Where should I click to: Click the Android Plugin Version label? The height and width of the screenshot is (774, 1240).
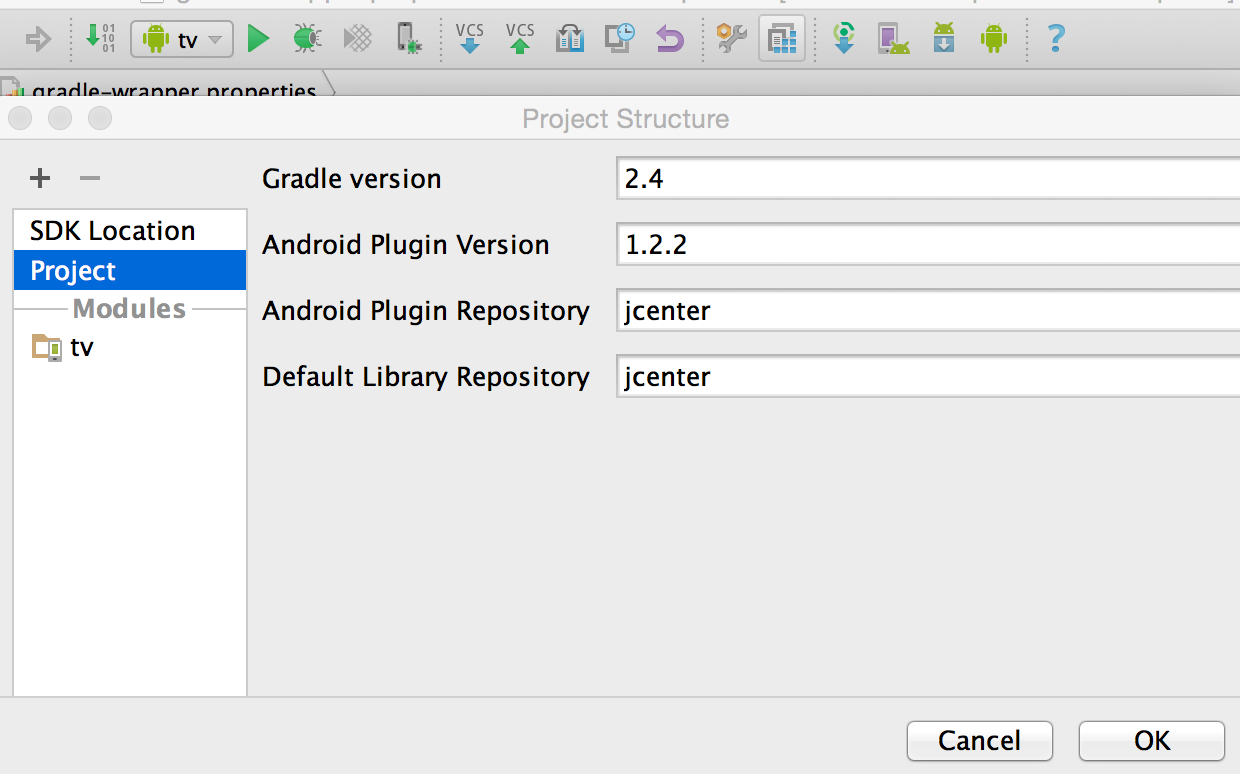406,245
